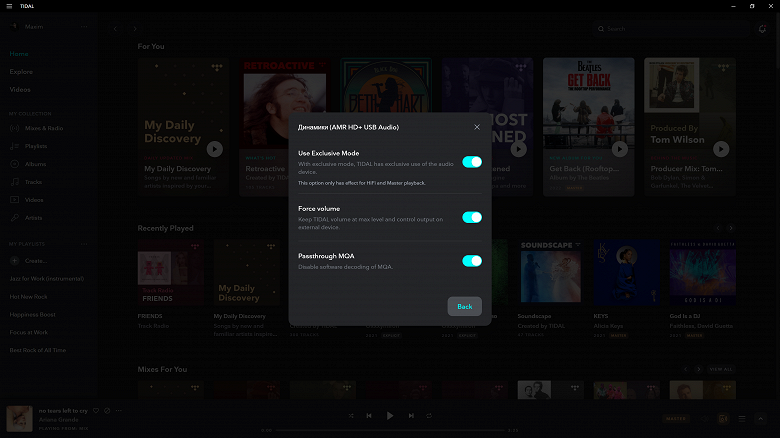Open Focus at Work playlist

[x=28, y=332]
